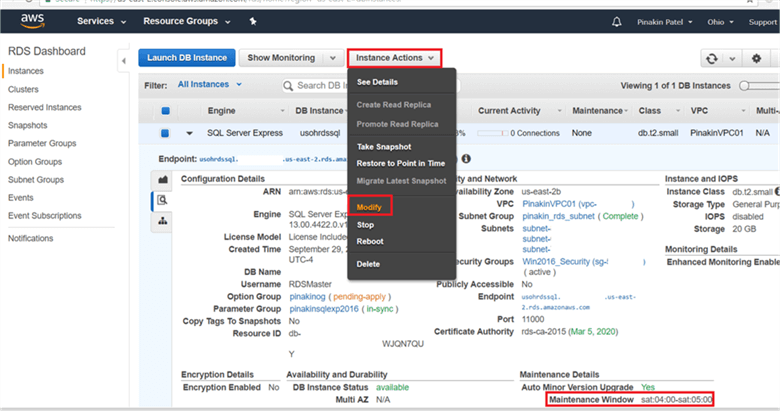780x411 pixels.
Task: Choose See Details from the menu
Action: (x=377, y=82)
